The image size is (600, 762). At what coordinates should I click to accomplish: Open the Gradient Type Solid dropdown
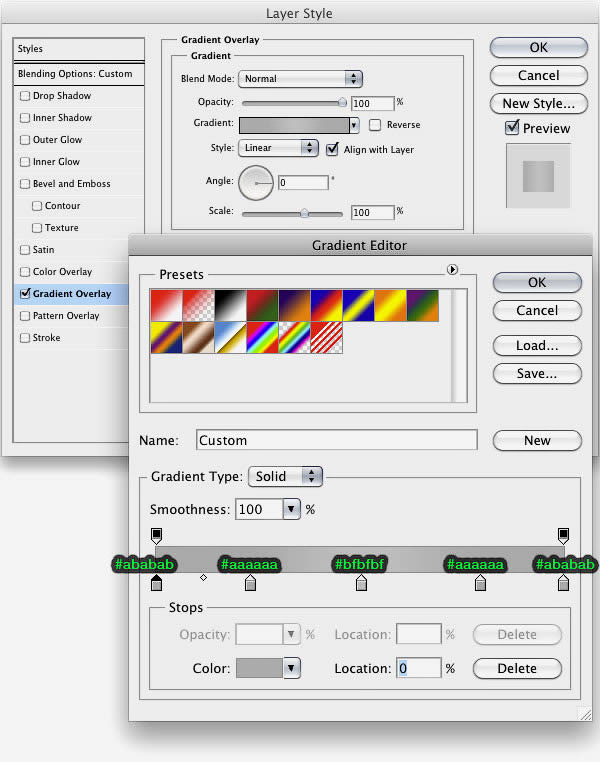click(x=285, y=476)
